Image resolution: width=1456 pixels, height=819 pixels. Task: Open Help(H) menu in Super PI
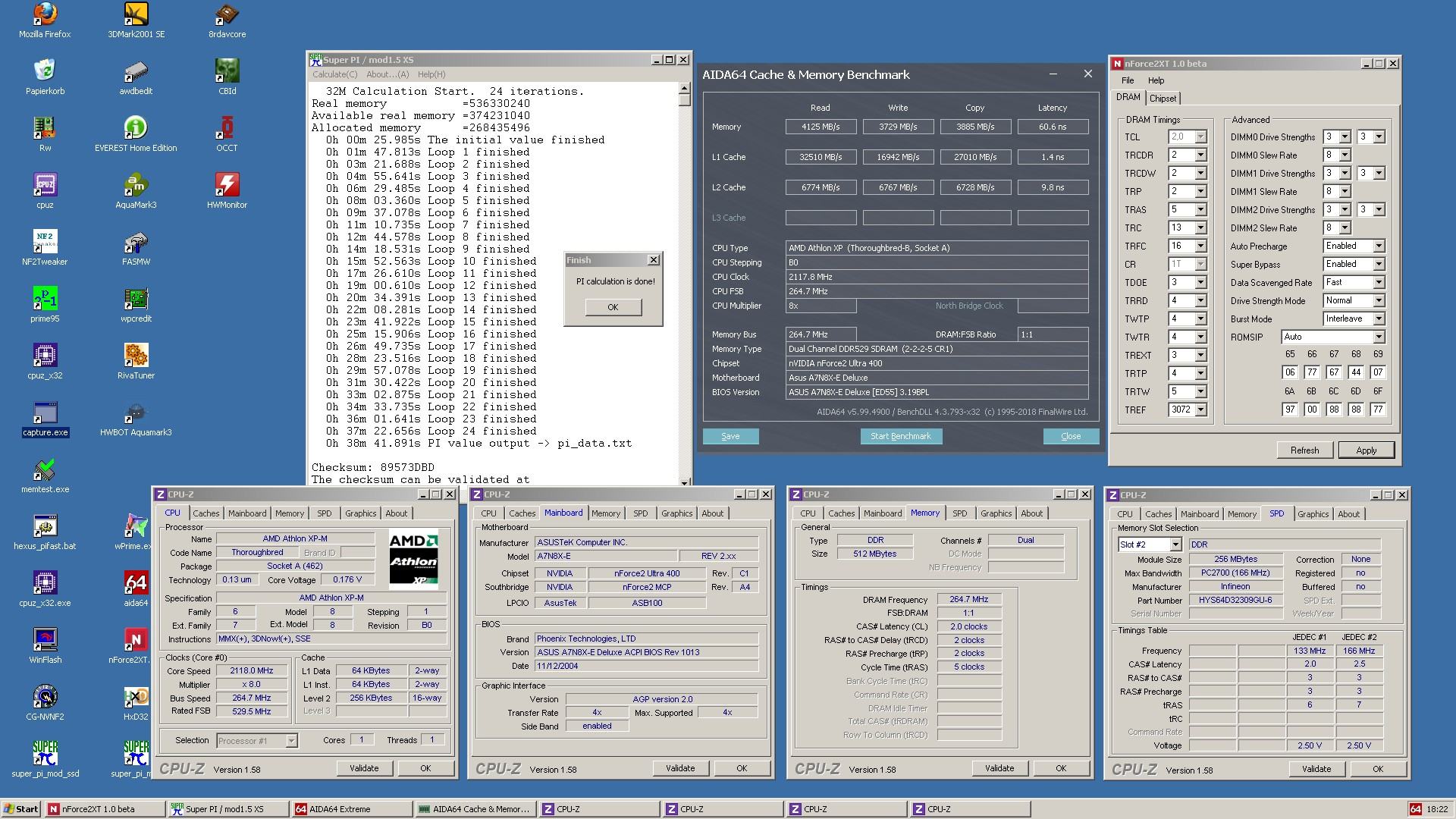(431, 74)
